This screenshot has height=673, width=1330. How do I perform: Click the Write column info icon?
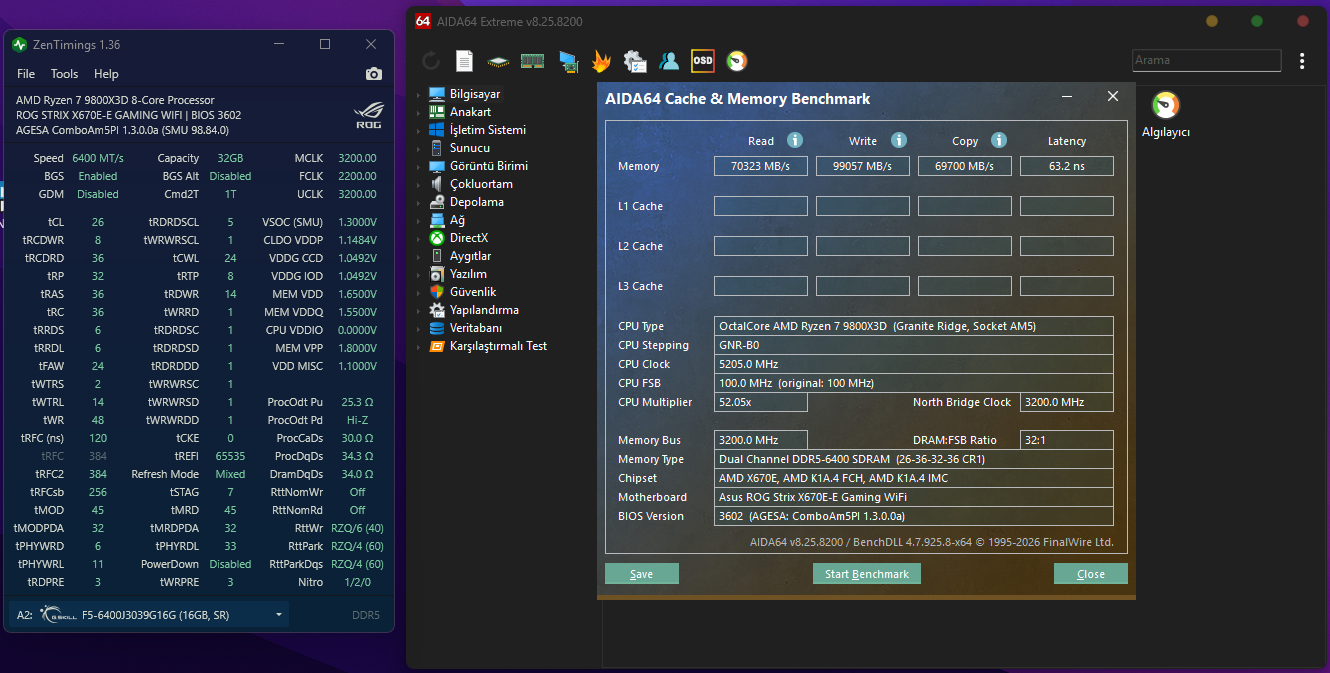pos(899,140)
